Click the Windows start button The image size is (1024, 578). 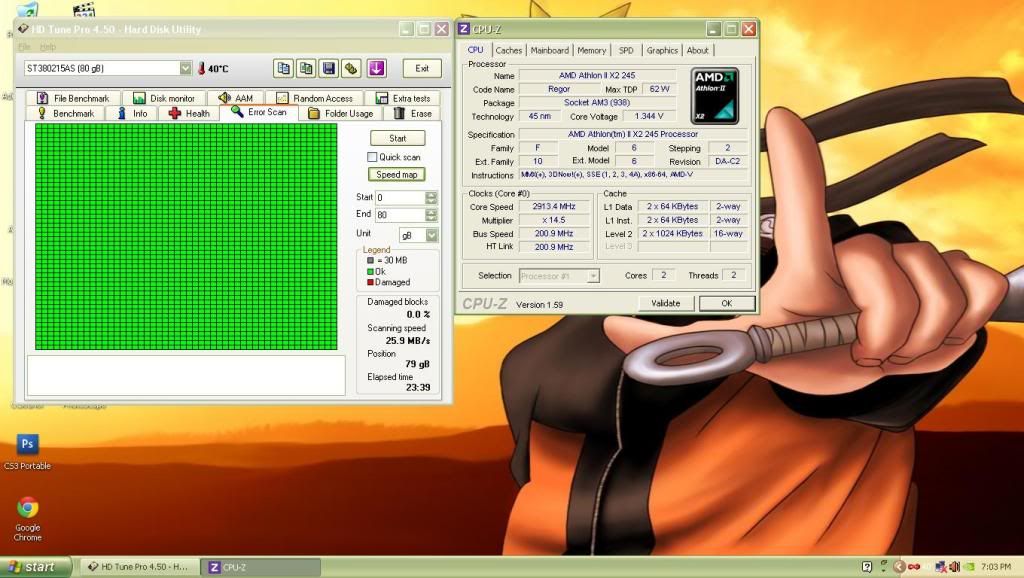click(x=34, y=567)
